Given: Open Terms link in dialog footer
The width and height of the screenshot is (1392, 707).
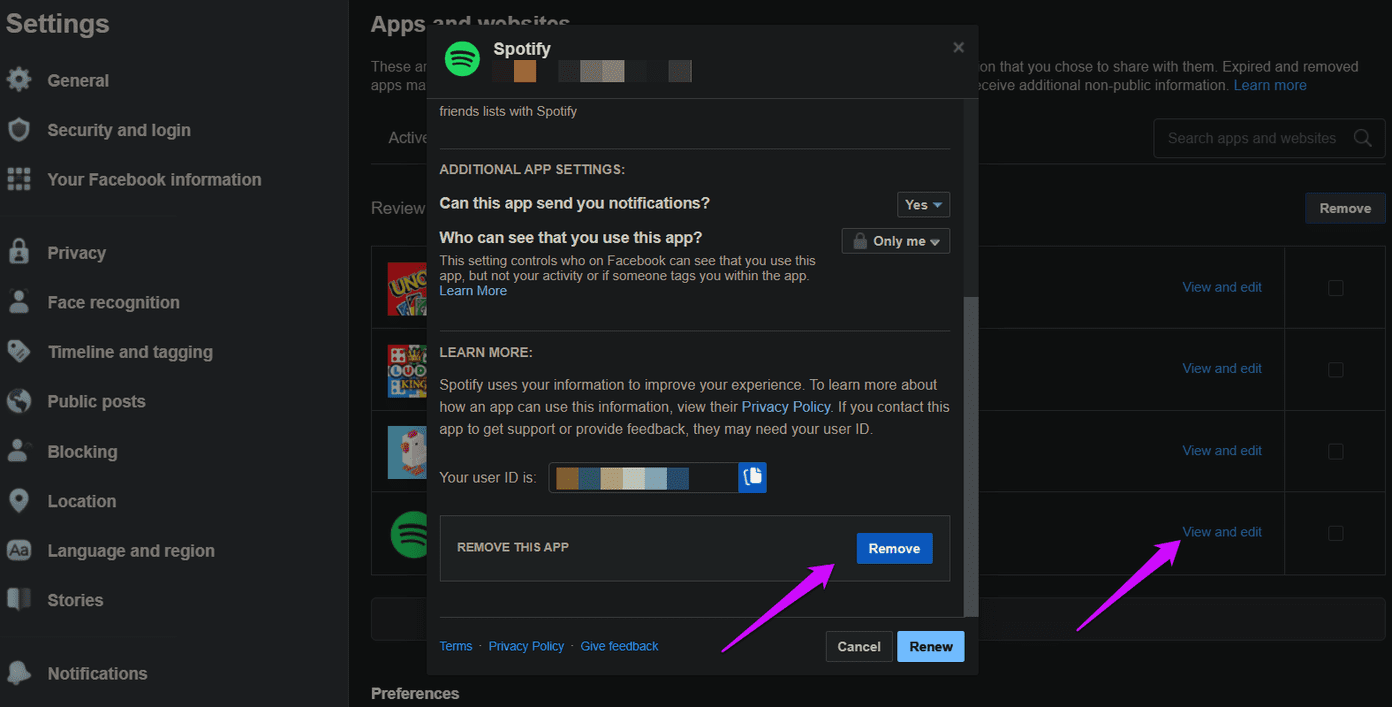Looking at the screenshot, I should coord(455,646).
